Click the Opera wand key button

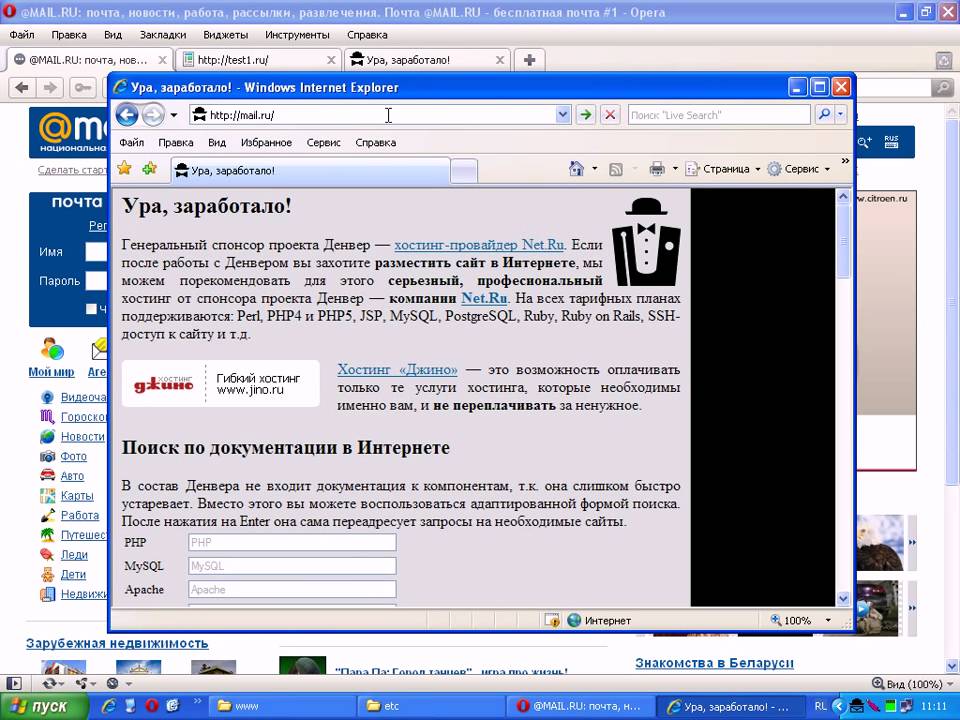coord(82,88)
